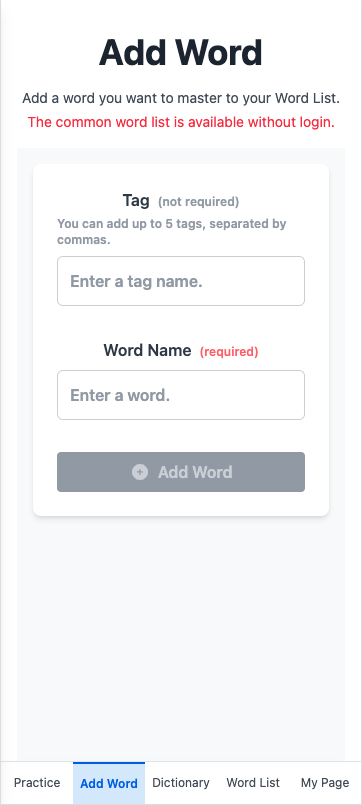Open the My Page tab
The image size is (362, 805).
pos(325,783)
